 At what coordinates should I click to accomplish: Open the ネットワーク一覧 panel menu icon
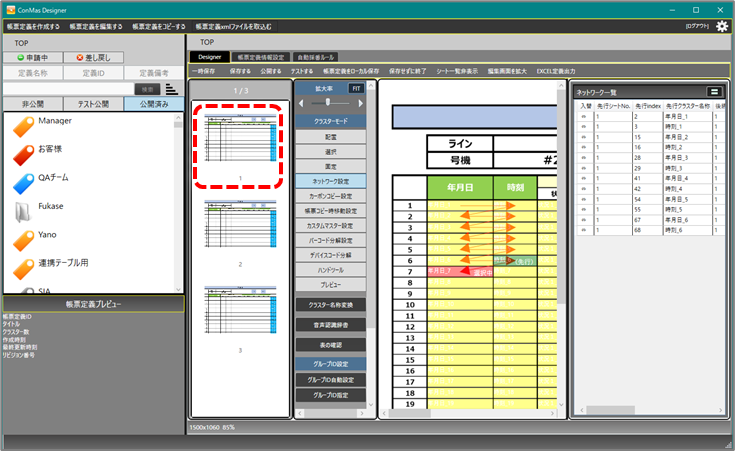[x=714, y=91]
